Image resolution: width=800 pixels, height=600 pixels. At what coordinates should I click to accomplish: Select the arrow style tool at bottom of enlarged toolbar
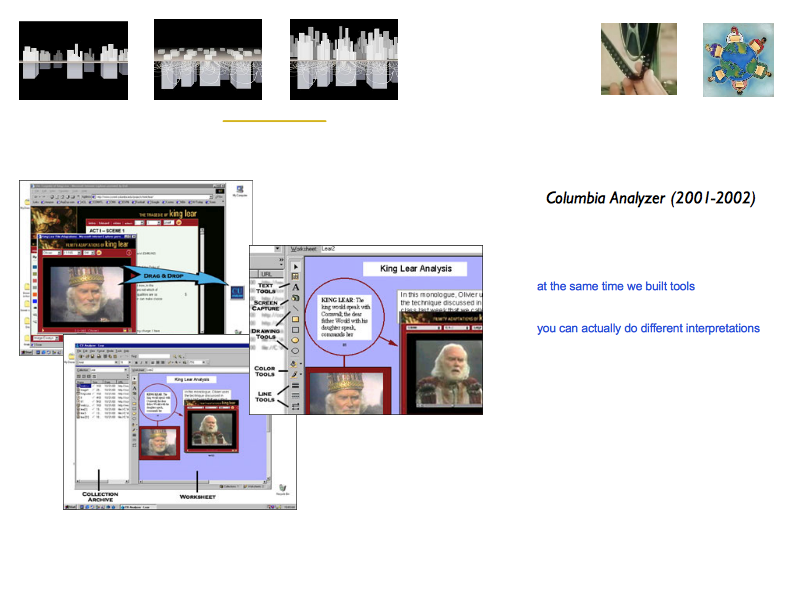(295, 406)
